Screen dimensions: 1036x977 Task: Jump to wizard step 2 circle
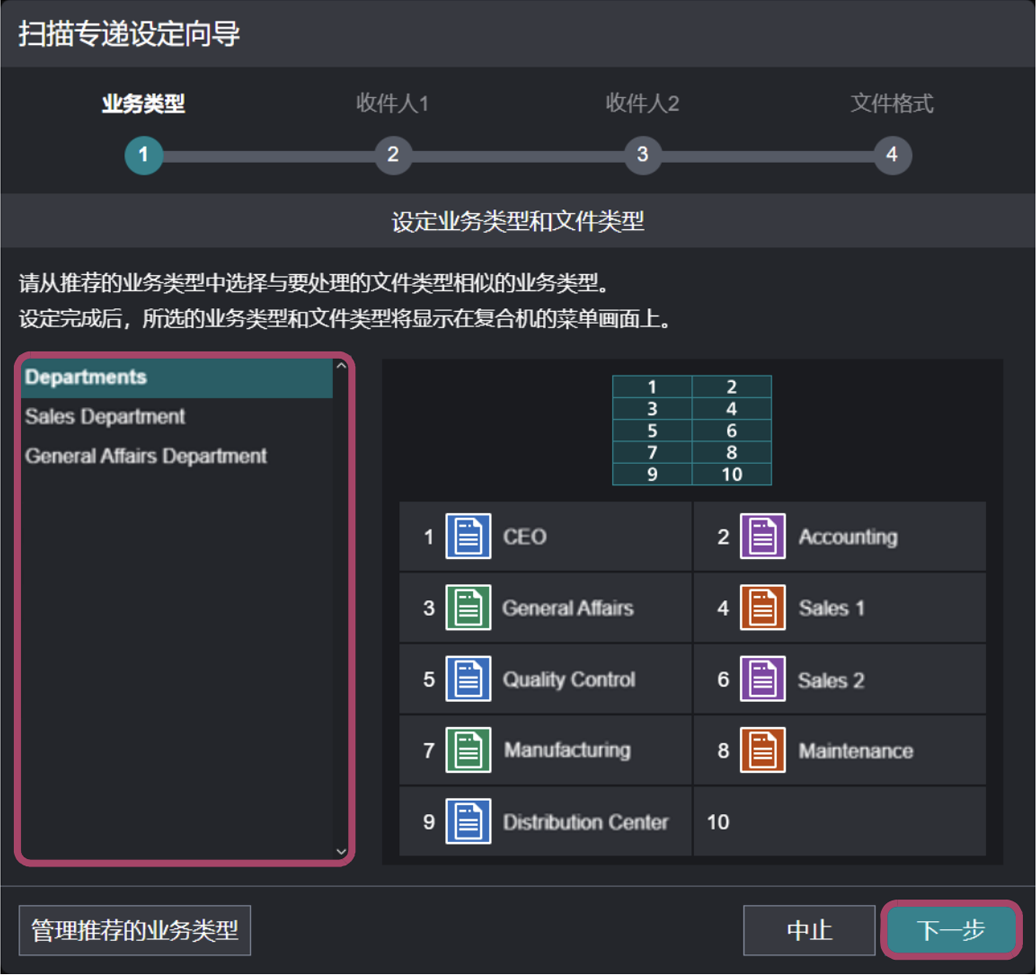point(393,155)
